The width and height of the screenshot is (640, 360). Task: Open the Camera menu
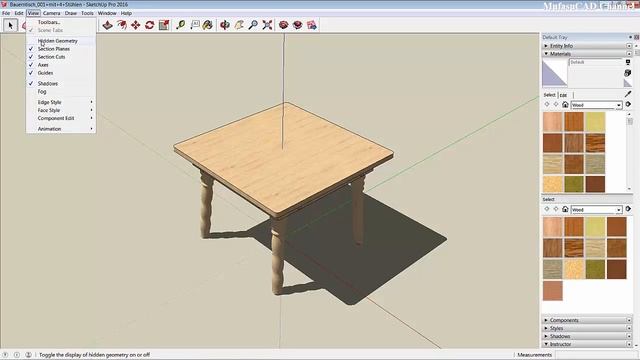(51, 13)
